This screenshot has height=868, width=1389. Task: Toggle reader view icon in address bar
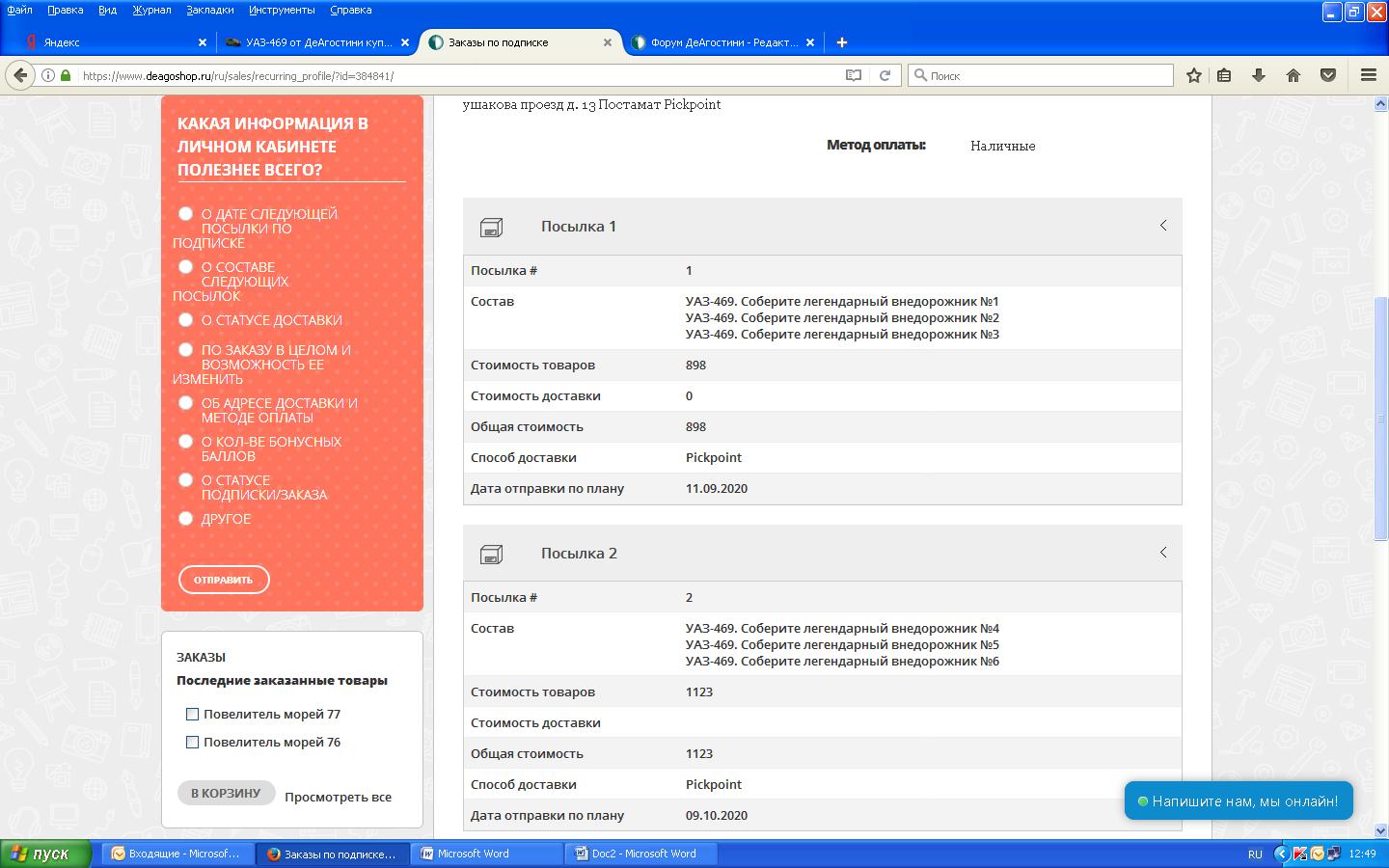[854, 75]
